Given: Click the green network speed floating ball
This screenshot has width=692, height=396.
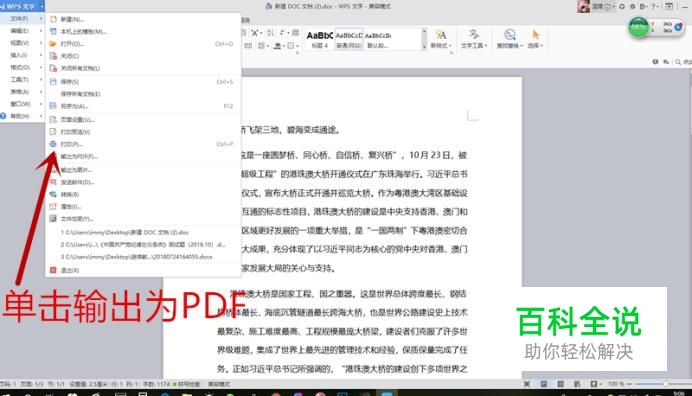Looking at the screenshot, I should (x=639, y=27).
